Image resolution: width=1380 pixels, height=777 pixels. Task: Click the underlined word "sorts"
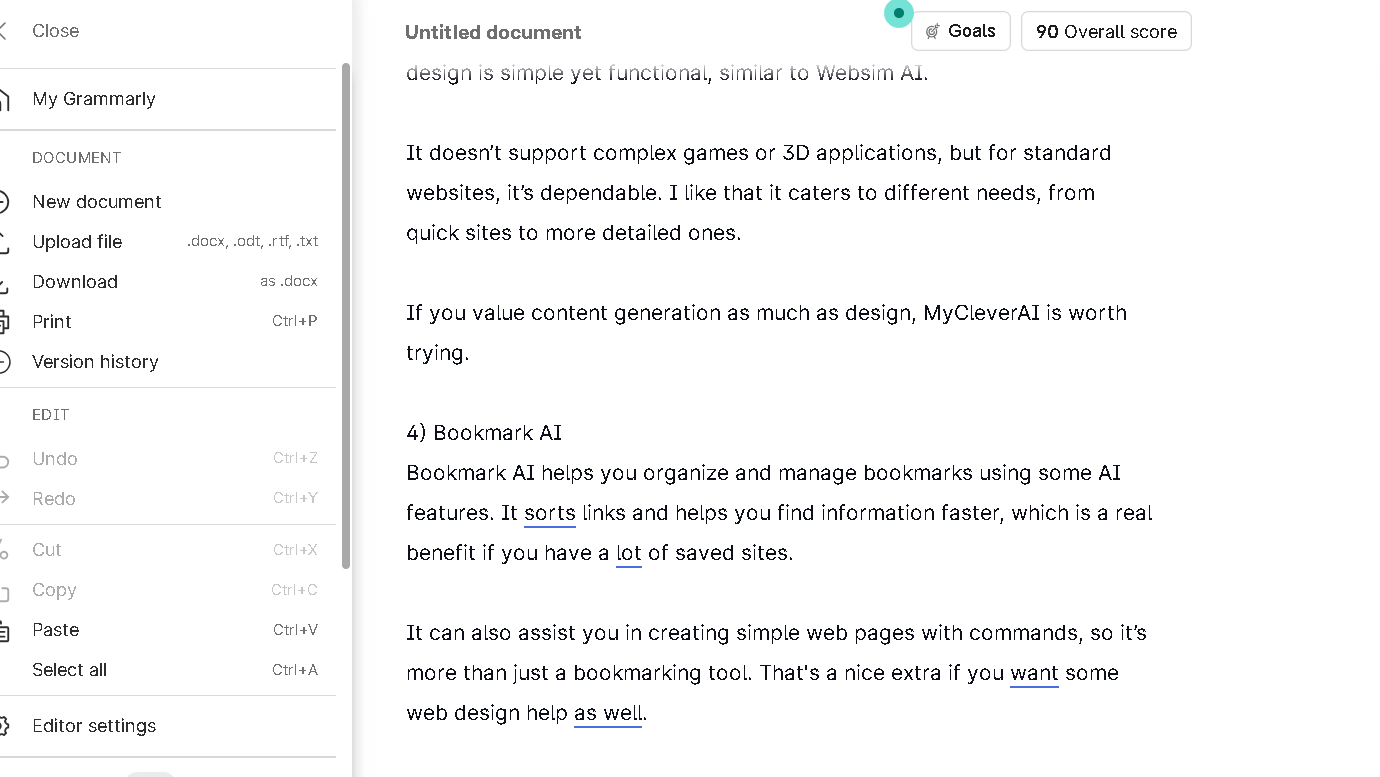coord(550,513)
